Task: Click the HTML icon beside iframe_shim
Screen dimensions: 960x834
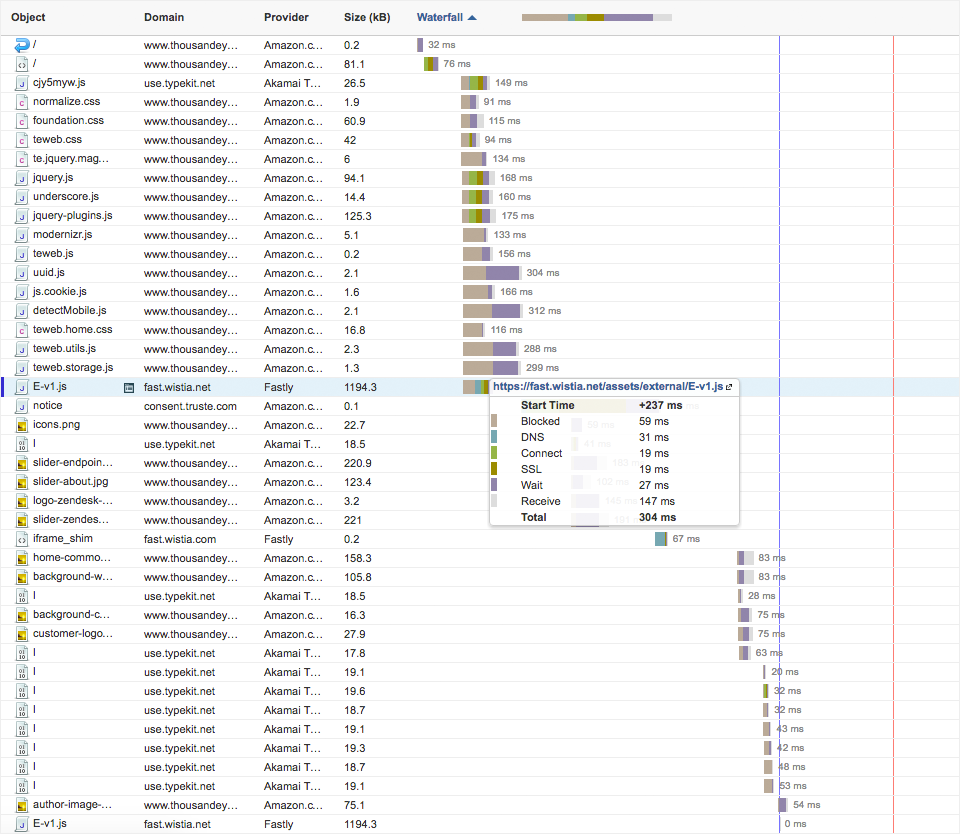Action: (x=22, y=539)
